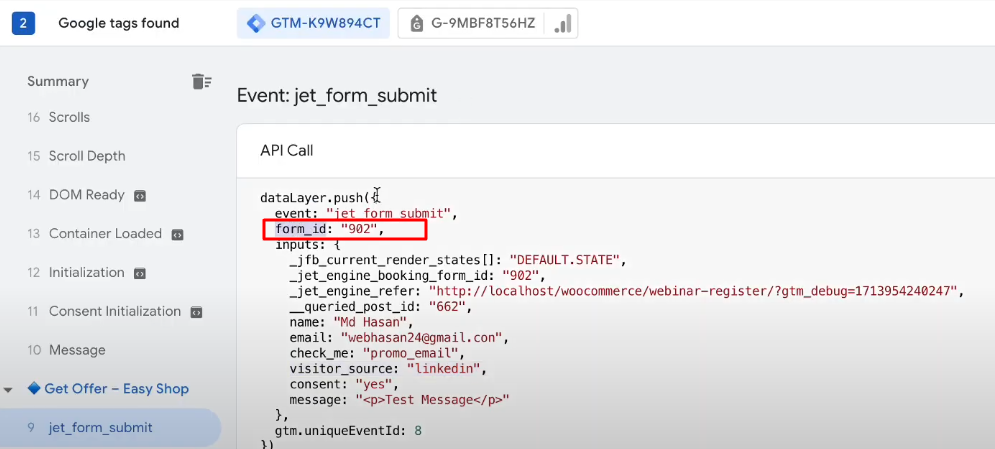Click the clear events trash icon
This screenshot has height=449, width=995.
coord(201,81)
